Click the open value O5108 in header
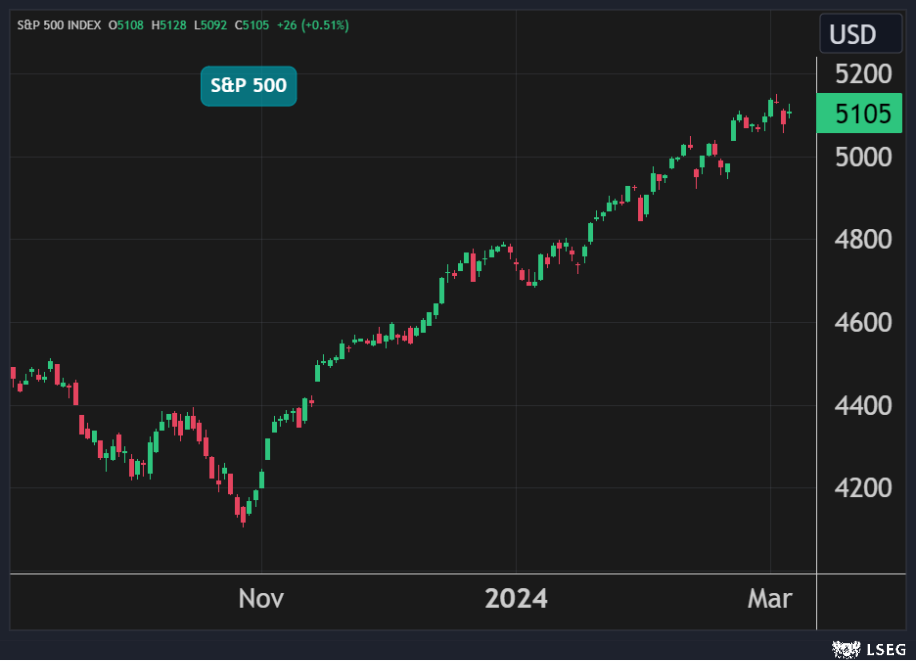 pos(127,25)
